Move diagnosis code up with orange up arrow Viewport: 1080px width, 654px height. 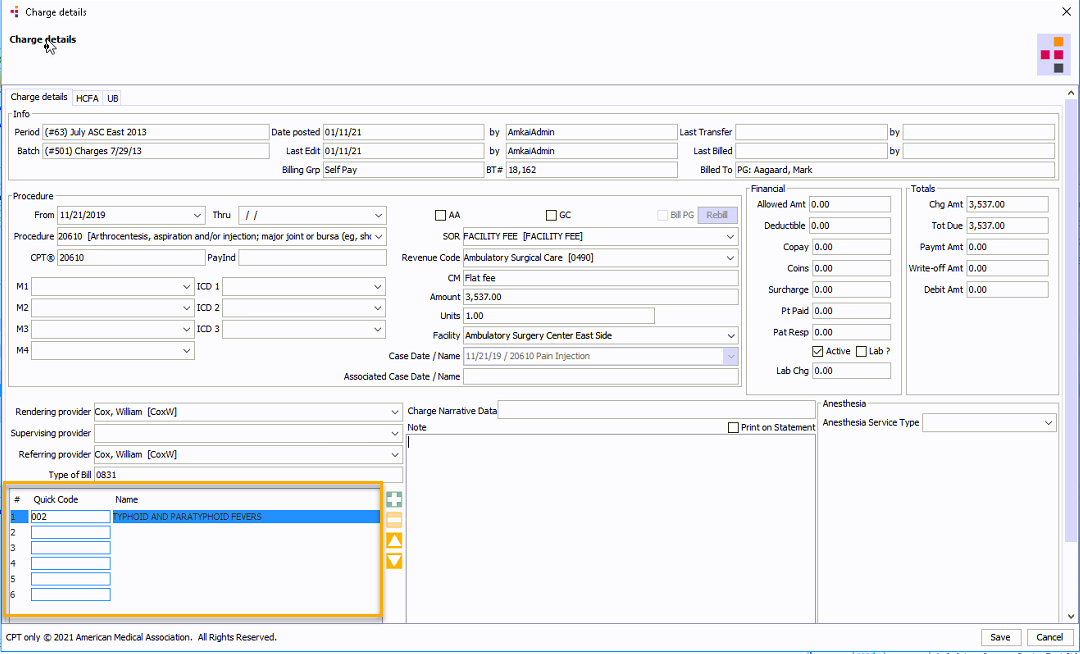click(x=394, y=540)
